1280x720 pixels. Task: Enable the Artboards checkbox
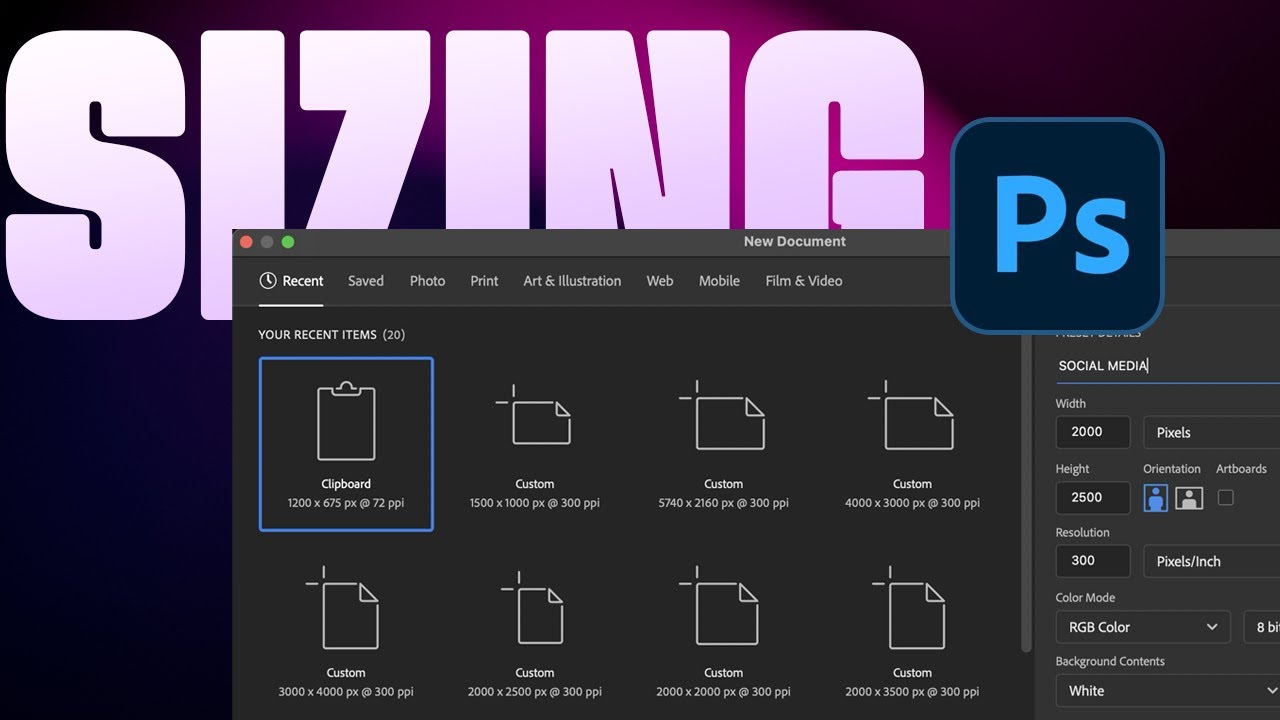(x=1226, y=497)
